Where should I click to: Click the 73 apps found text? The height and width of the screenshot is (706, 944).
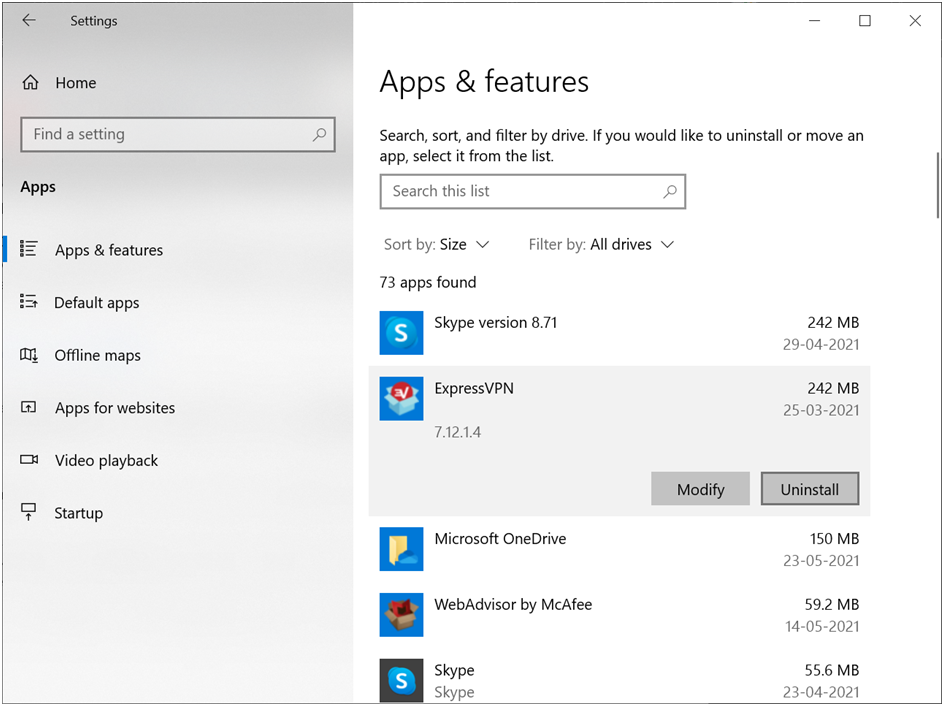427,282
